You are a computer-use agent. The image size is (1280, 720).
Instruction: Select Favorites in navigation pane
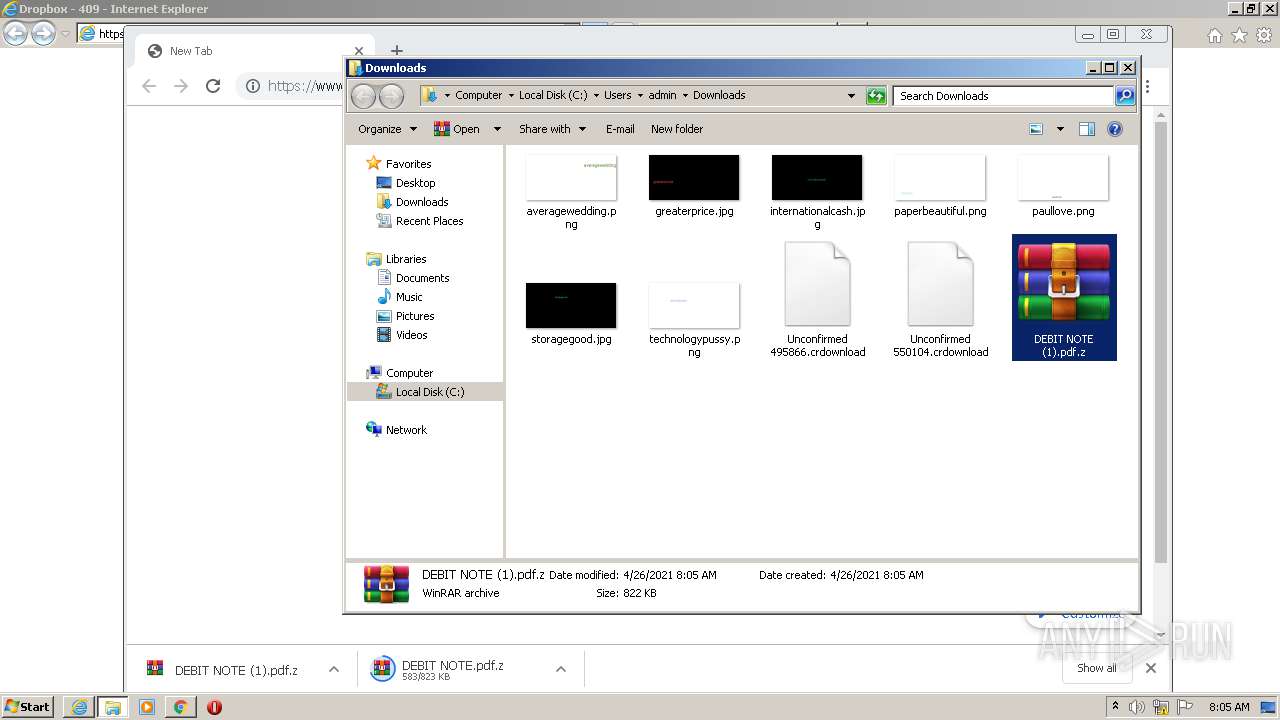point(408,164)
